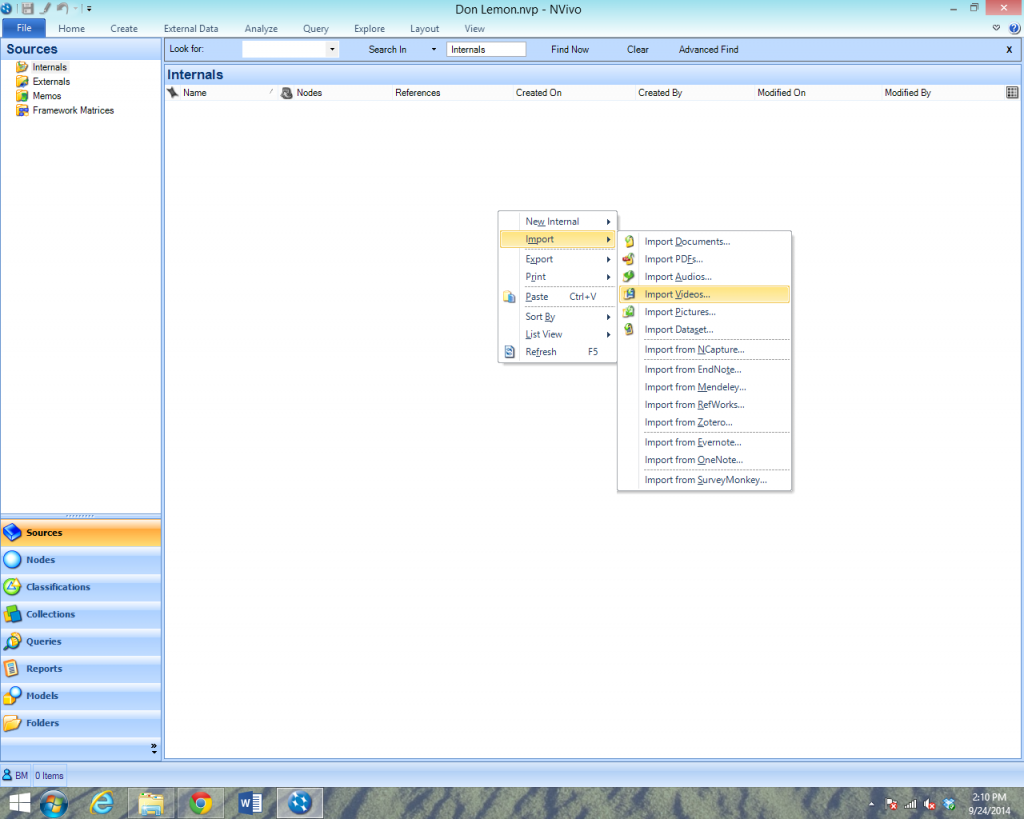Click the Import Videos icon
Image resolution: width=1024 pixels, height=819 pixels.
pyautogui.click(x=629, y=295)
